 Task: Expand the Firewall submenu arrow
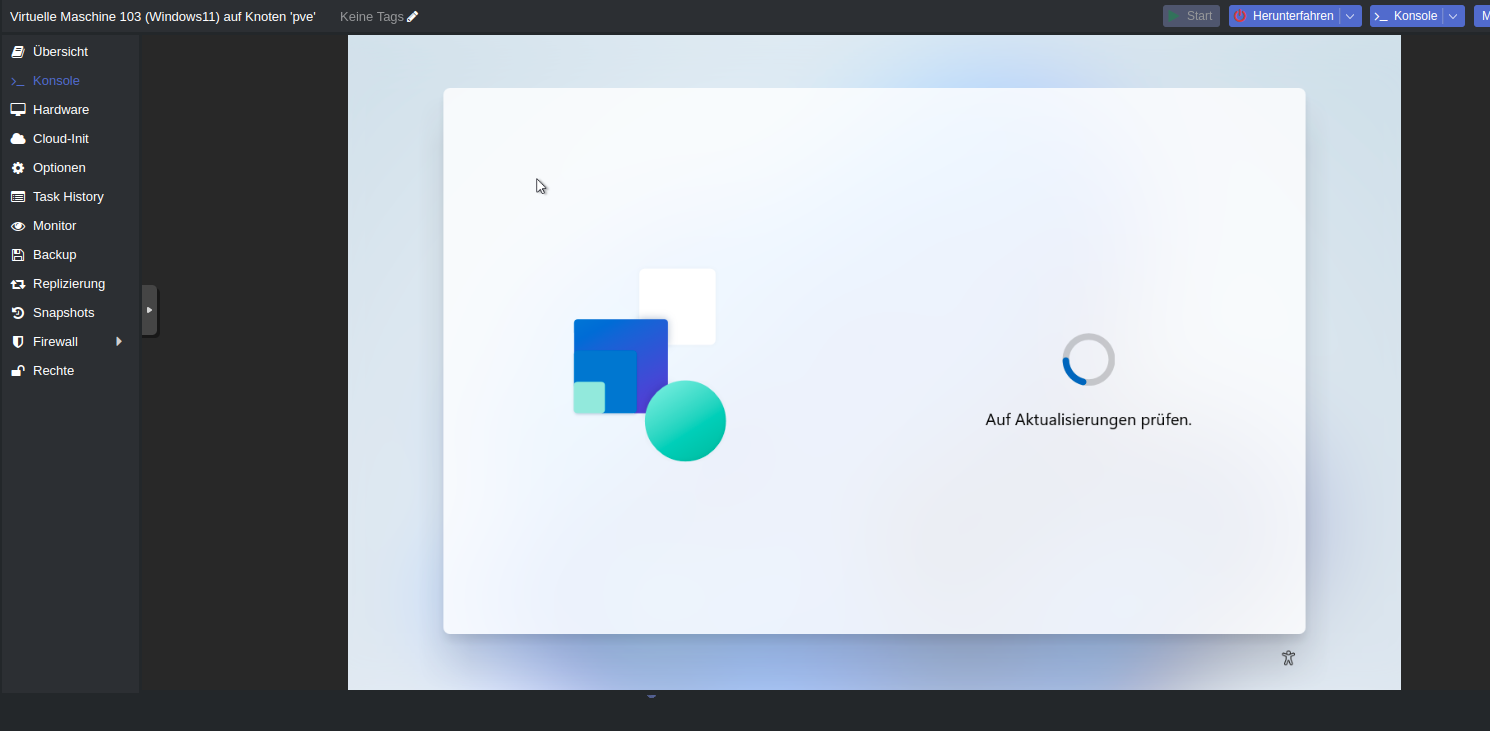pyautogui.click(x=119, y=341)
